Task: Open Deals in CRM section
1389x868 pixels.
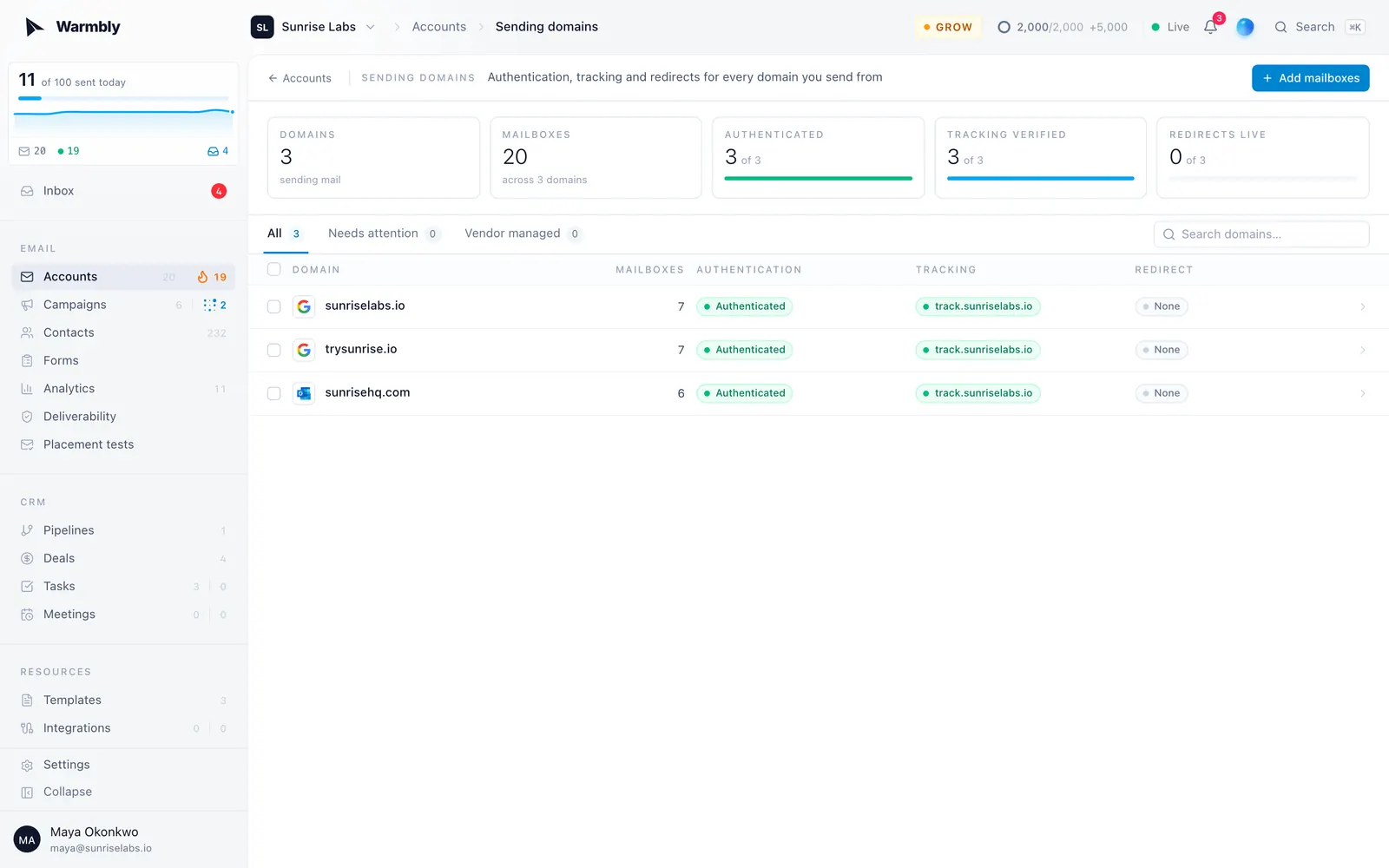Action: (x=123, y=558)
